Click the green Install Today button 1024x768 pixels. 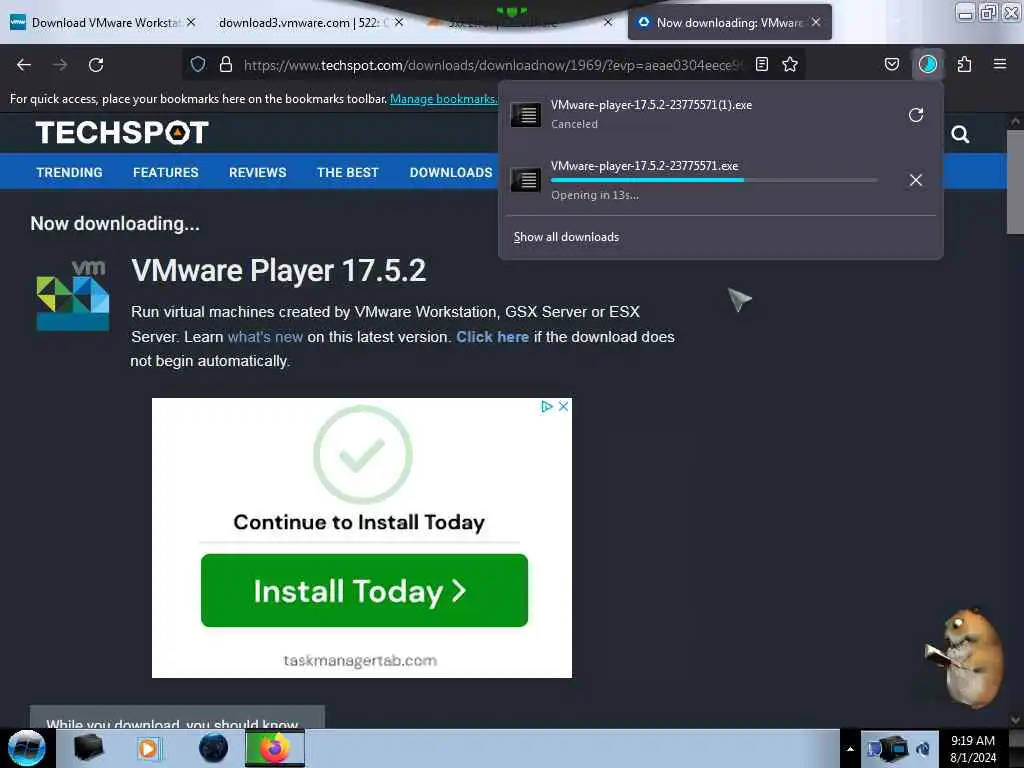pos(364,590)
